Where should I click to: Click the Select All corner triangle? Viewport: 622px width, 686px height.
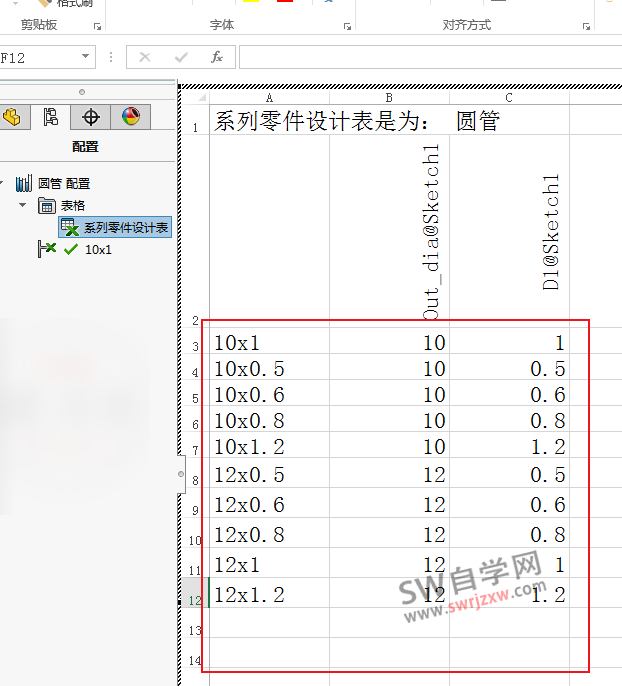point(202,97)
